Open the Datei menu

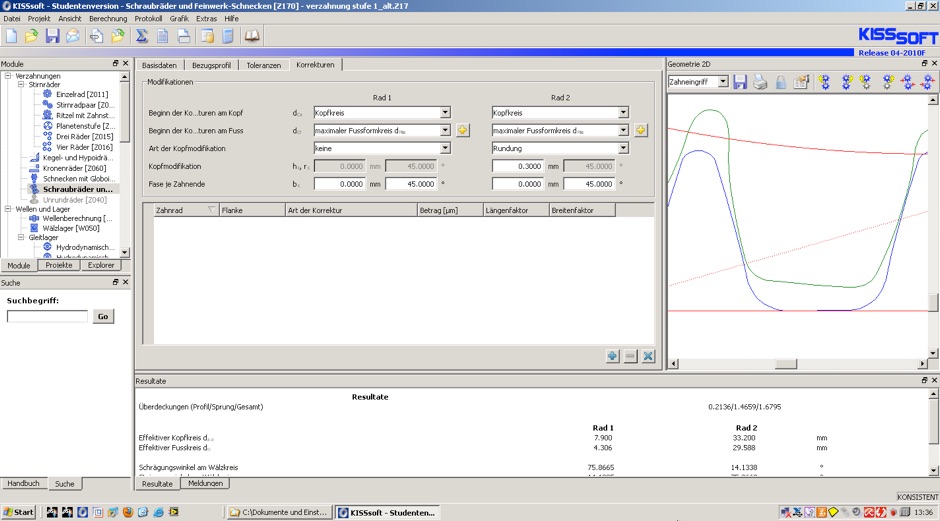(x=11, y=19)
